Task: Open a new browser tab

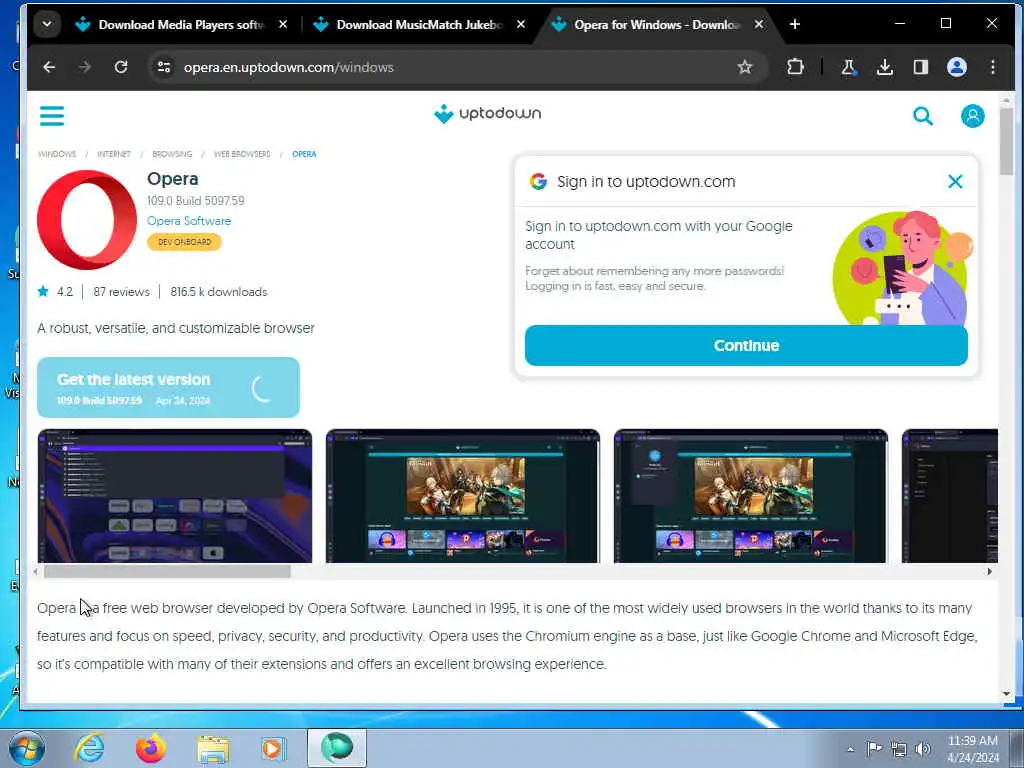Action: pyautogui.click(x=794, y=24)
